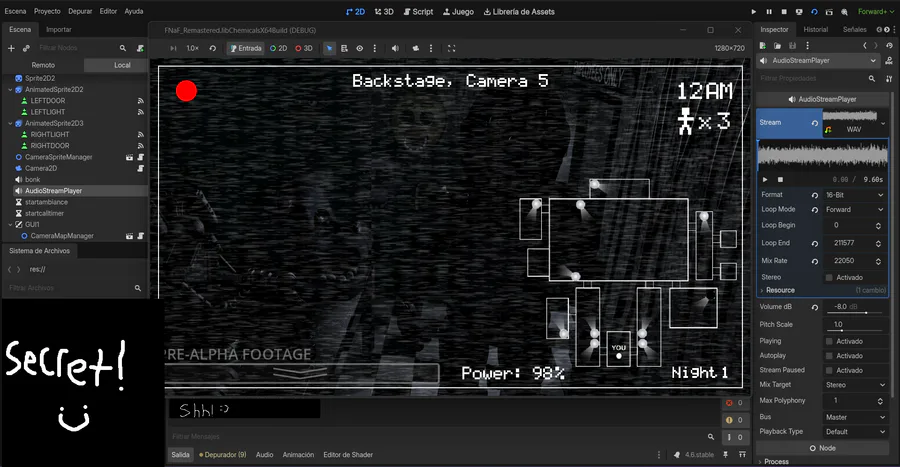Click the pin bottom panel icon

click(726, 454)
